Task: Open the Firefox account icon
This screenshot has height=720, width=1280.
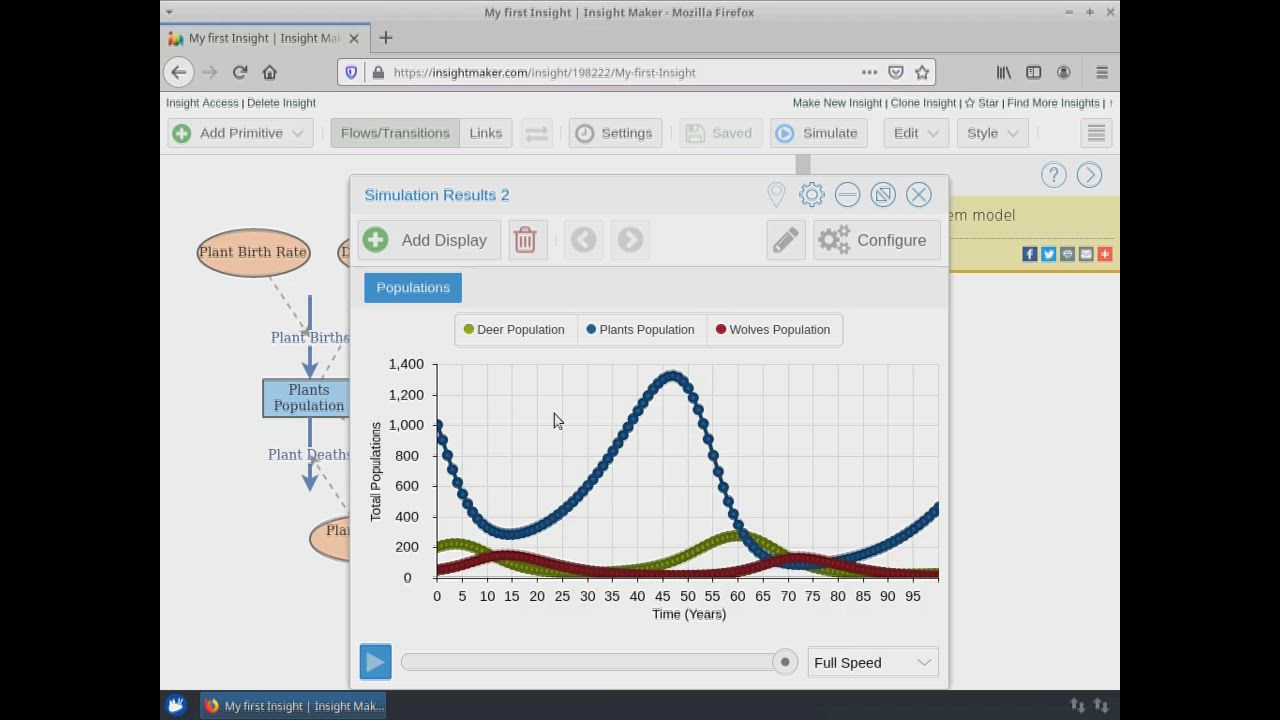Action: pos(1064,72)
